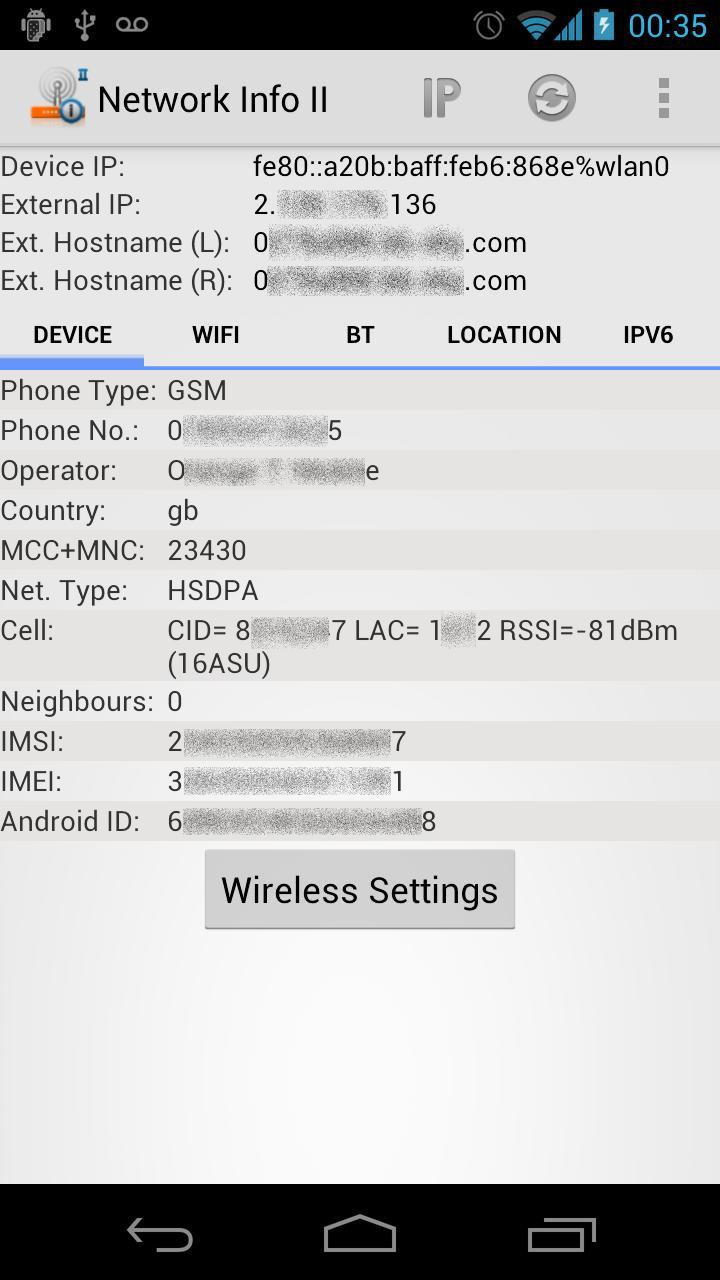Select the DEVICE tab
Image resolution: width=720 pixels, height=1280 pixels.
coord(72,335)
